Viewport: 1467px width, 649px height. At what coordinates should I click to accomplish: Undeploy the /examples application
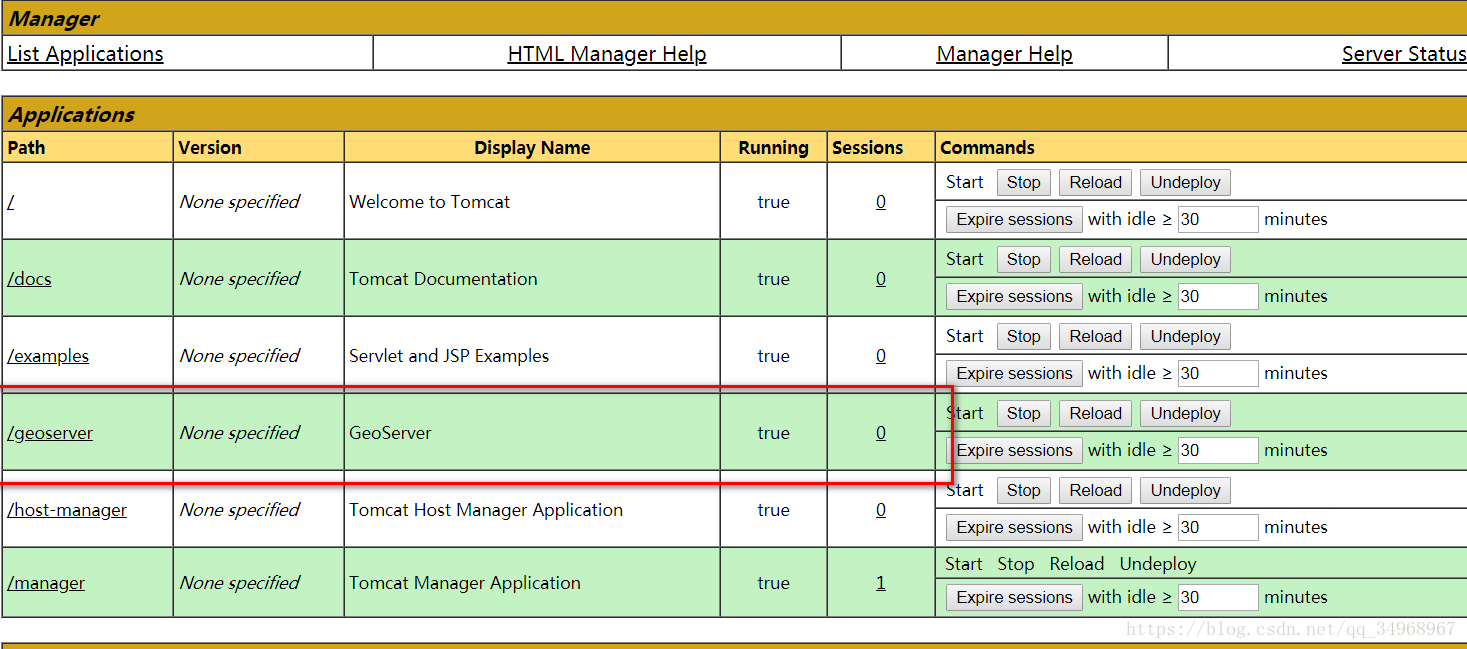(1186, 336)
